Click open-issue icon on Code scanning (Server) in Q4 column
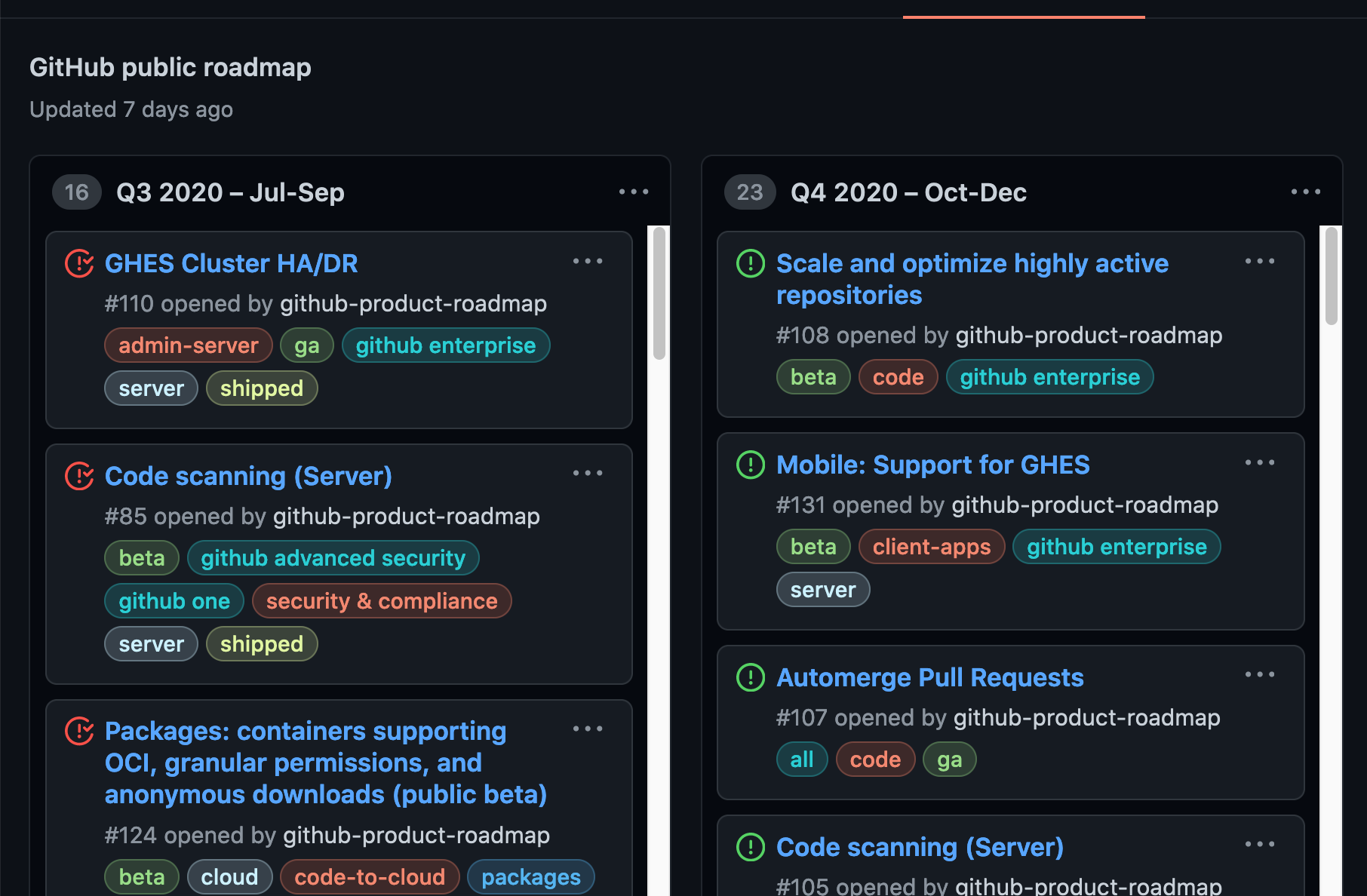 (751, 847)
